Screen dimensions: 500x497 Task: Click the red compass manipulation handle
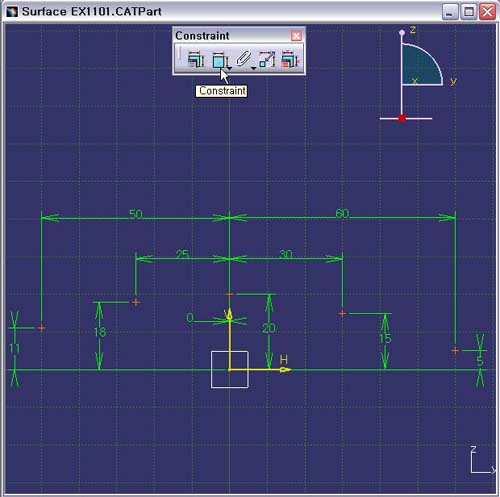click(402, 118)
